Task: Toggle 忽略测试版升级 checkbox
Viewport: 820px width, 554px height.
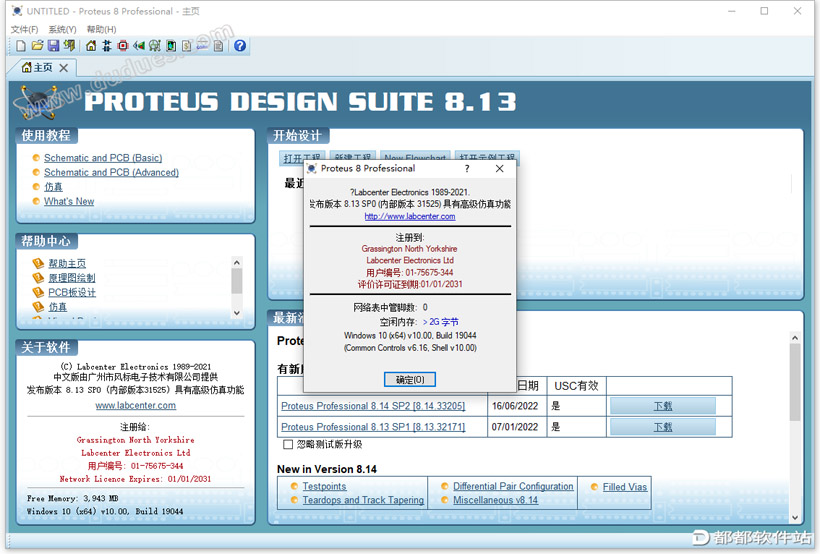Action: click(x=288, y=445)
